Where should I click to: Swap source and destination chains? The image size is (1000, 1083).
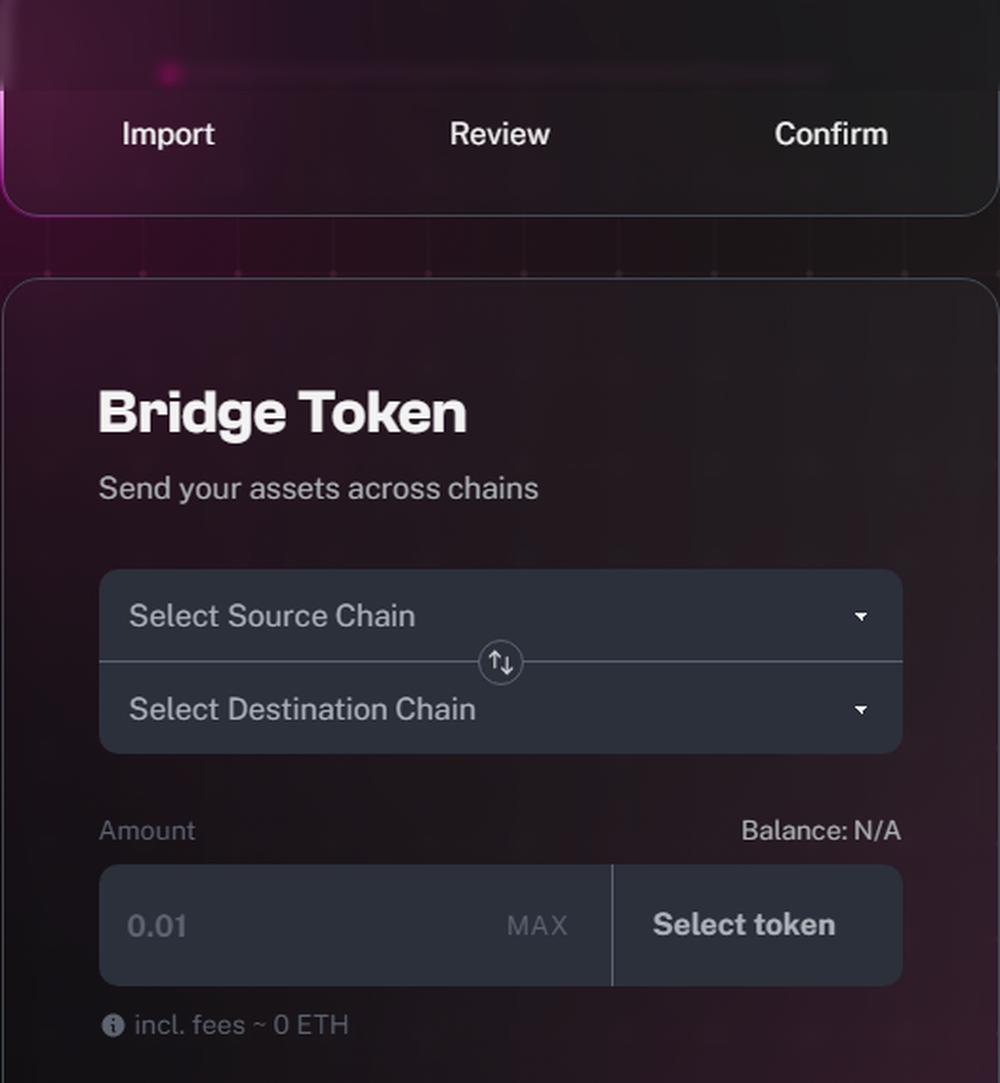coord(501,662)
